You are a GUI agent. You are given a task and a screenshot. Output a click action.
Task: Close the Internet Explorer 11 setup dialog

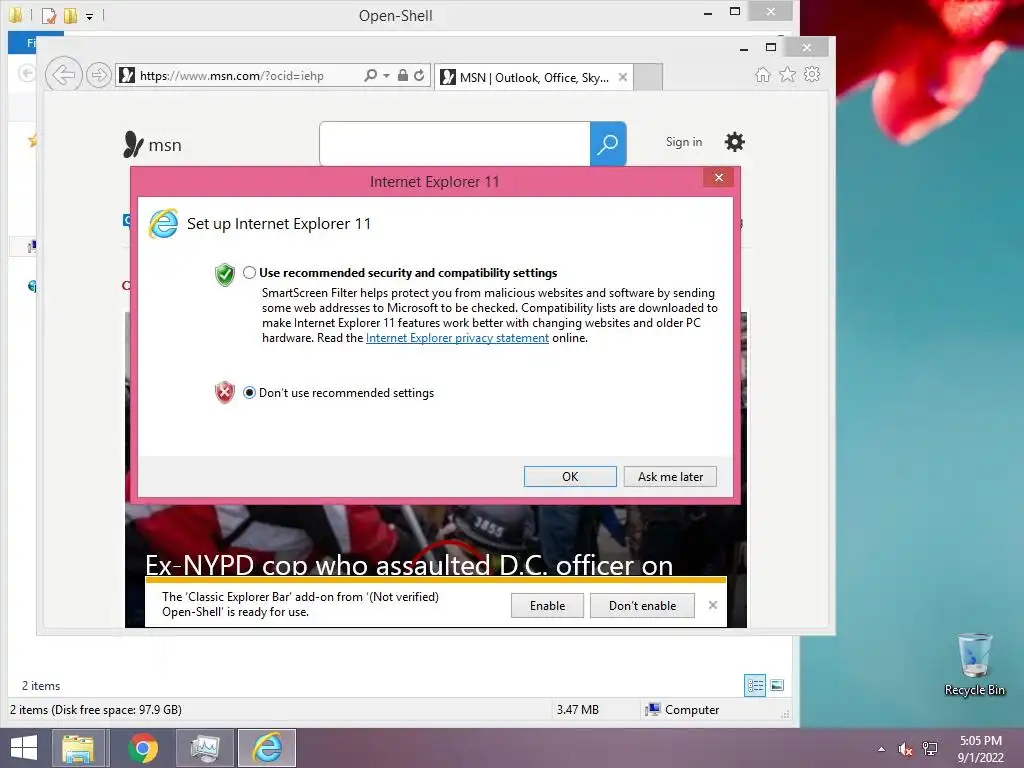click(x=718, y=178)
